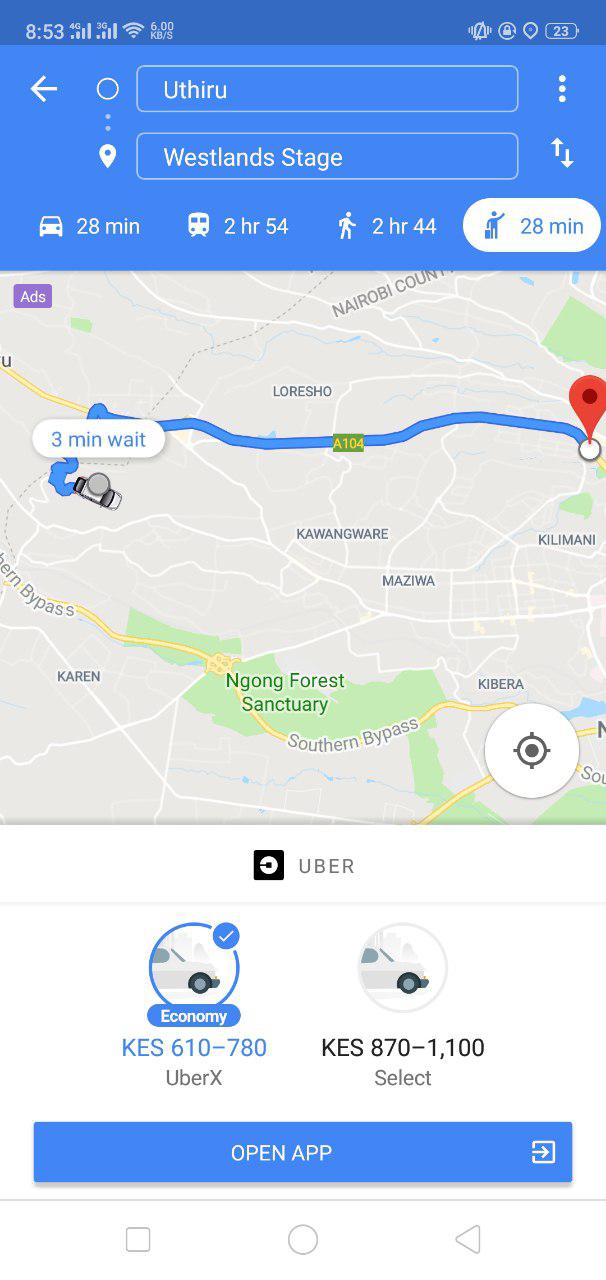This screenshot has height=1280, width=606.
Task: Tap the back arrow icon
Action: pos(44,89)
